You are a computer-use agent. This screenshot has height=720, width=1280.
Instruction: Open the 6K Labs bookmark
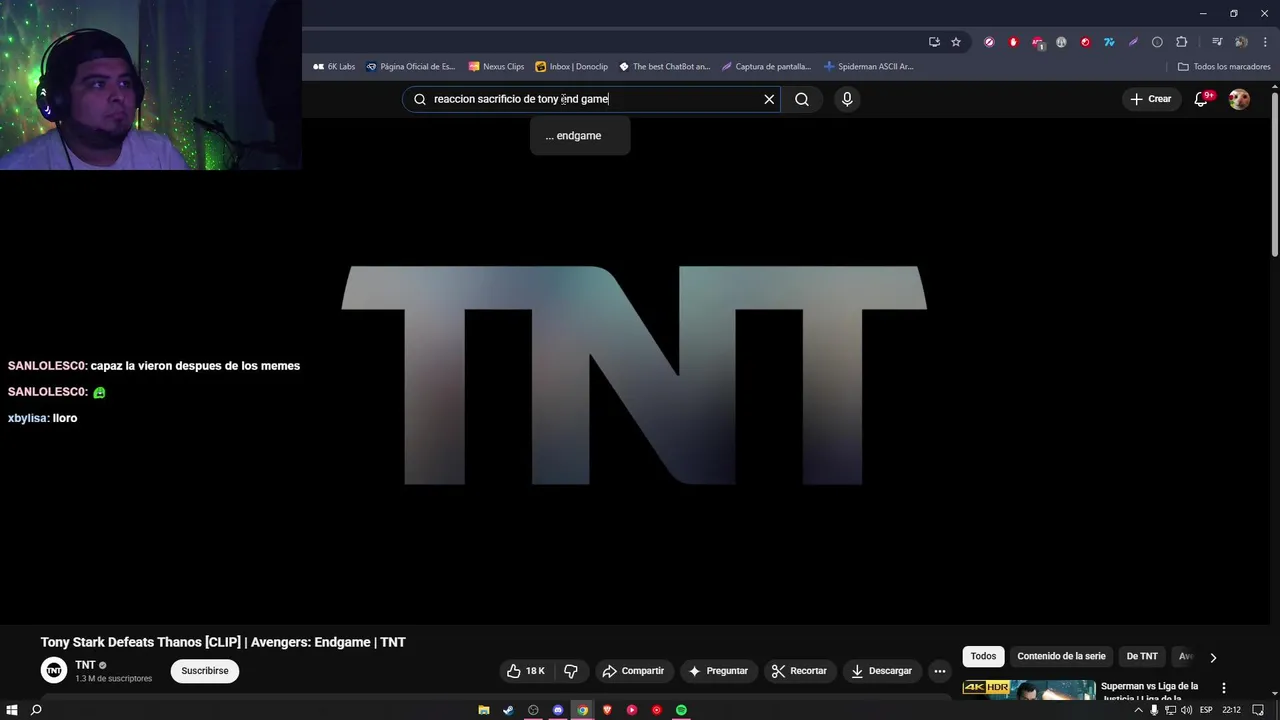334,67
